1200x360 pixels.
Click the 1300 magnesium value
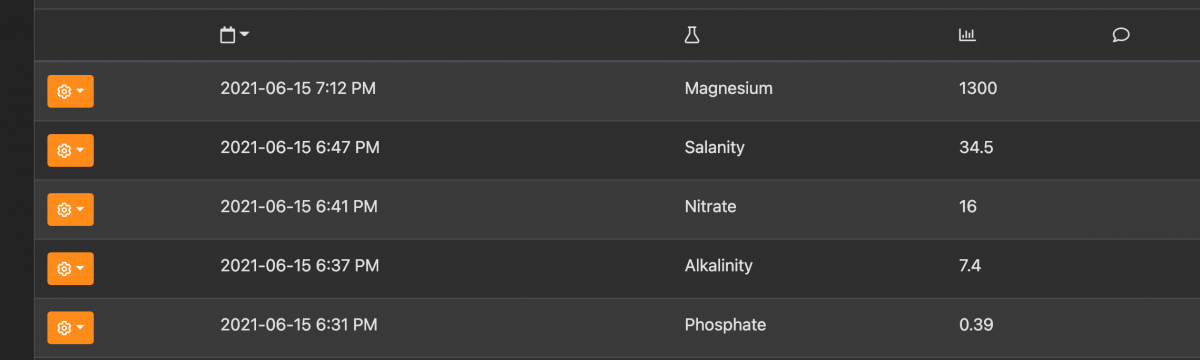click(978, 88)
